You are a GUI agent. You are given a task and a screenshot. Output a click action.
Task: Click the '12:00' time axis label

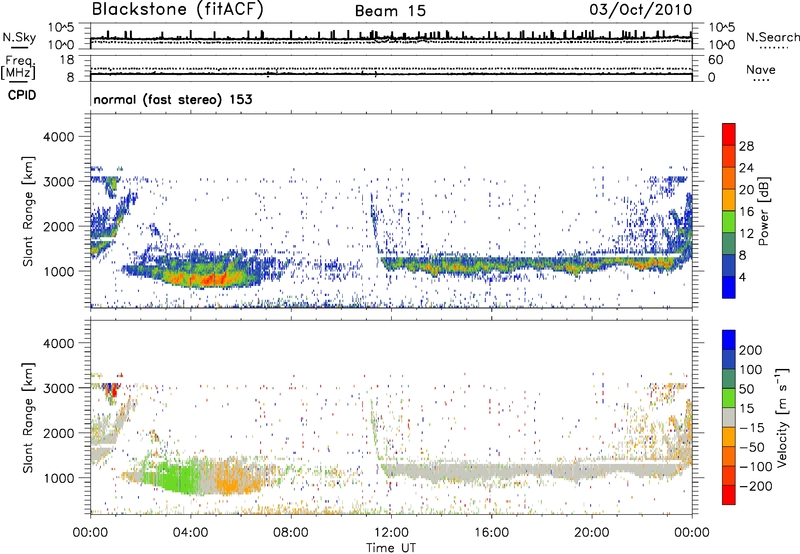391,533
